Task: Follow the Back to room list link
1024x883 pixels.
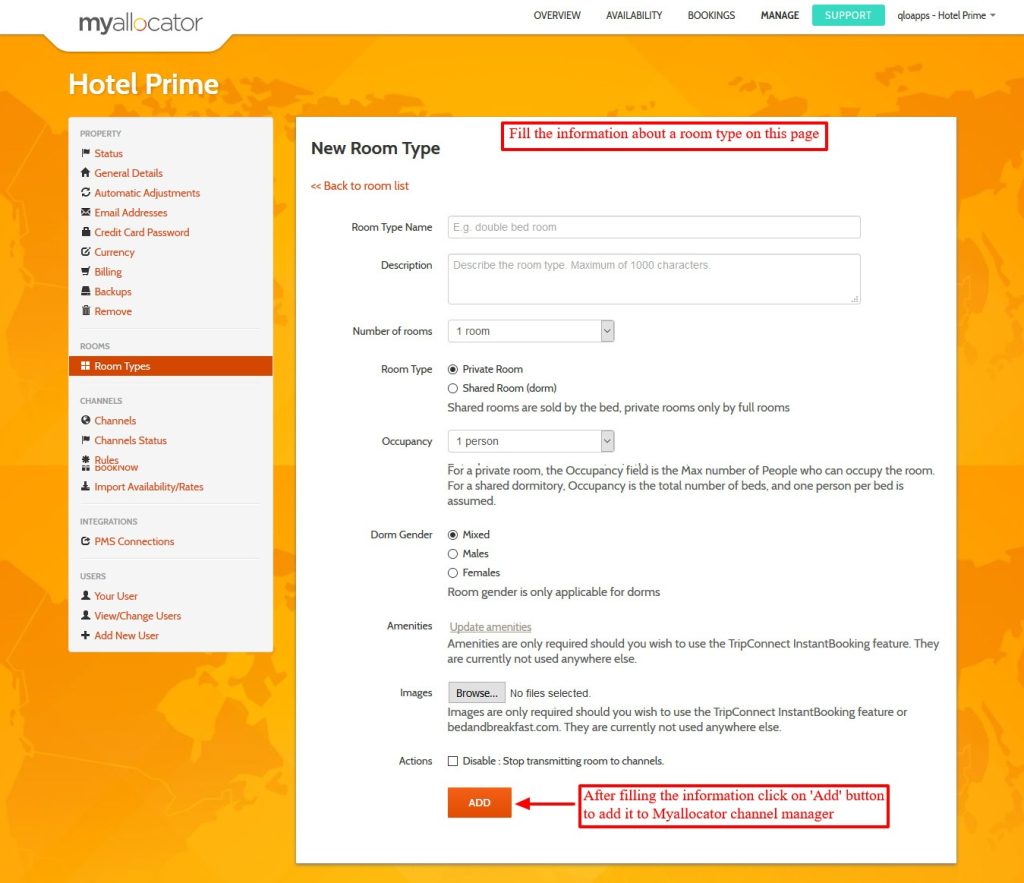Action: pos(360,186)
